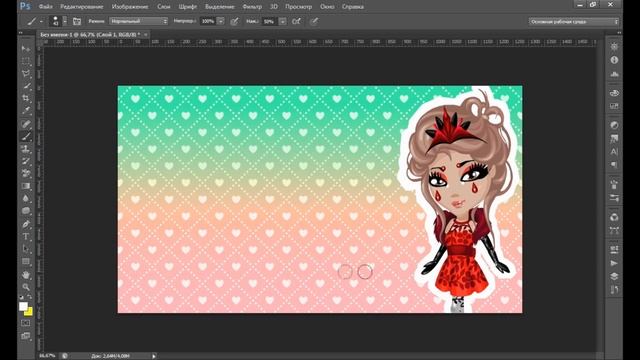Open the Справка menu
Image resolution: width=640 pixels, height=360 pixels.
pyautogui.click(x=353, y=7)
